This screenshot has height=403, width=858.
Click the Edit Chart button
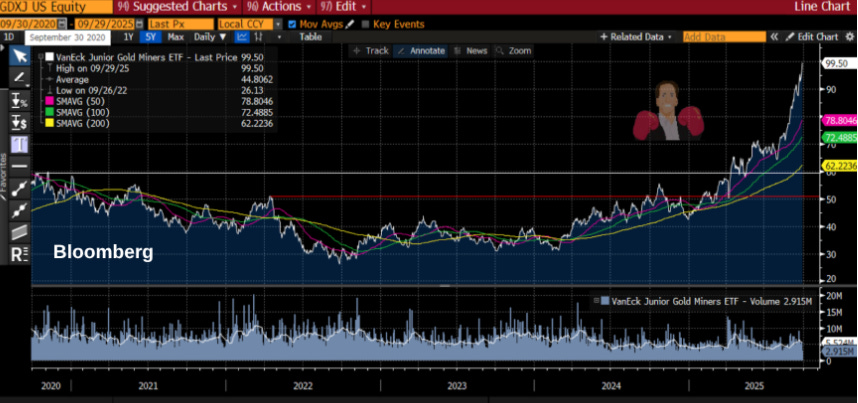[x=812, y=37]
